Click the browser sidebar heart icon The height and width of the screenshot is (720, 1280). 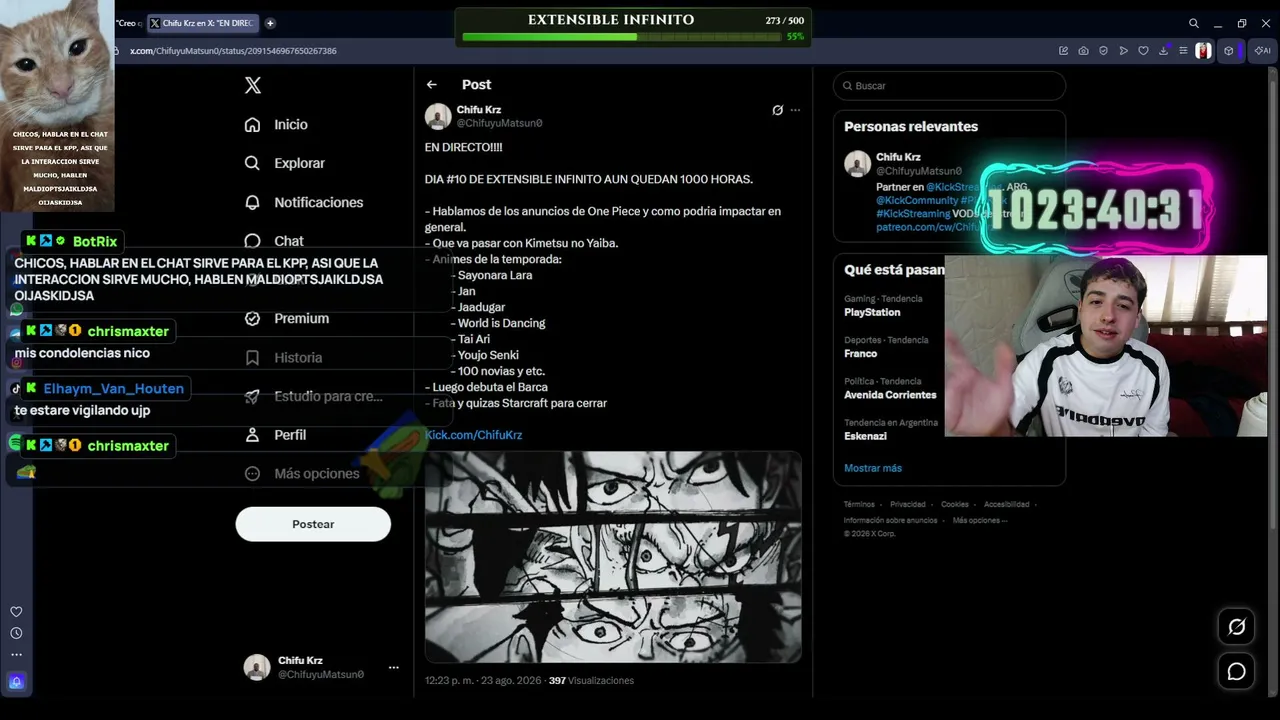point(16,612)
